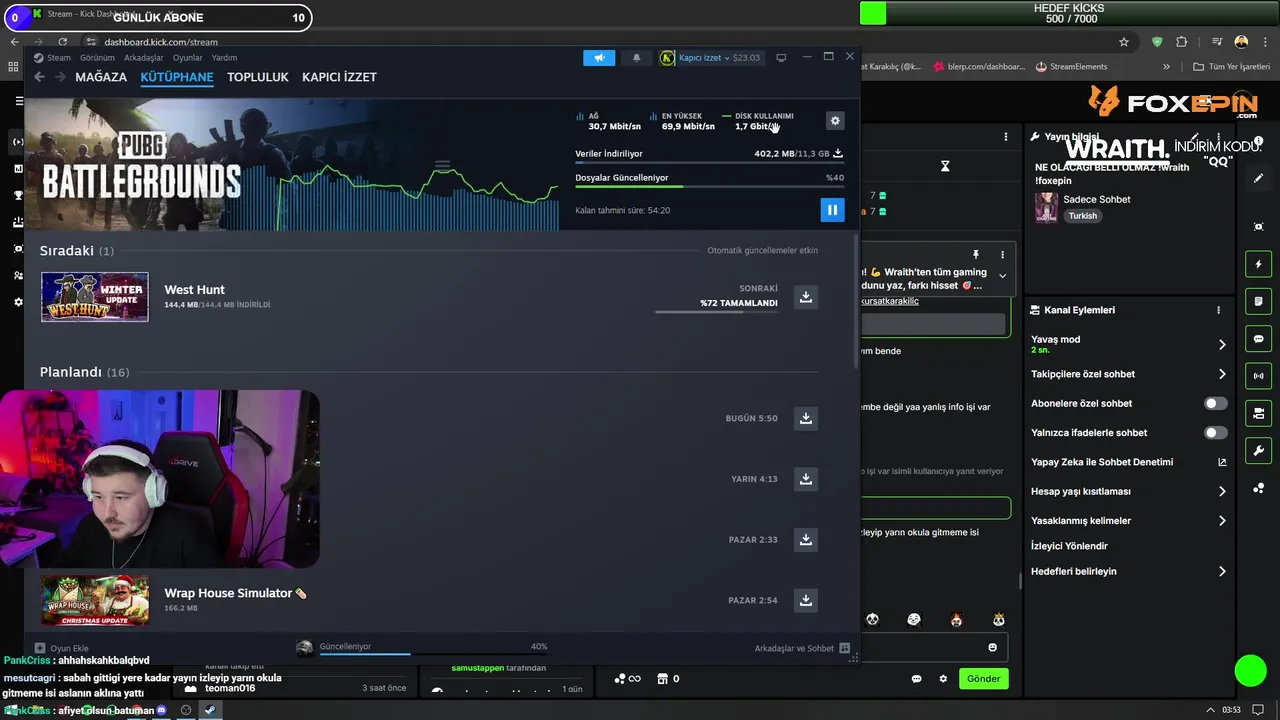Screen dimensions: 1280x720
Task: Open Arkadaşlar menu in Steam
Action: point(144,58)
